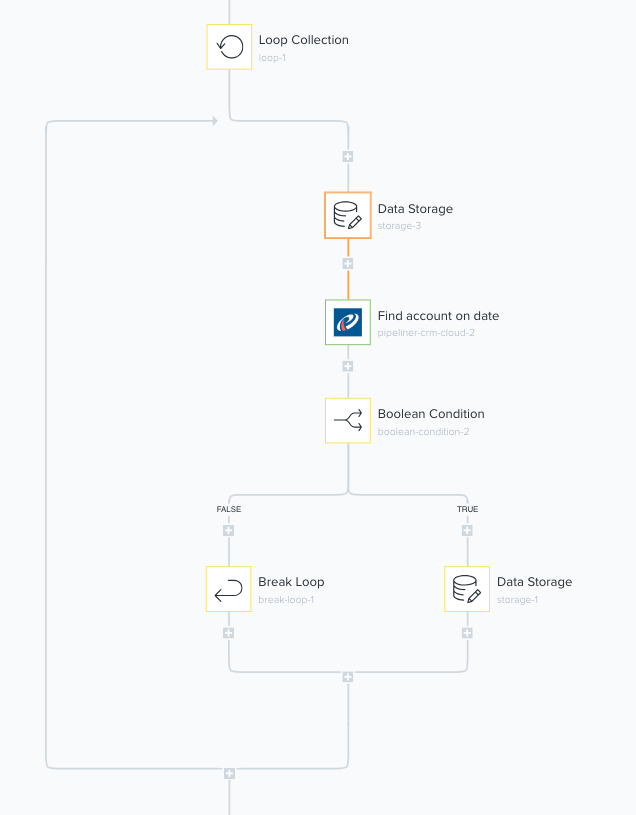Add step after the loop at bottom

pyautogui.click(x=229, y=773)
